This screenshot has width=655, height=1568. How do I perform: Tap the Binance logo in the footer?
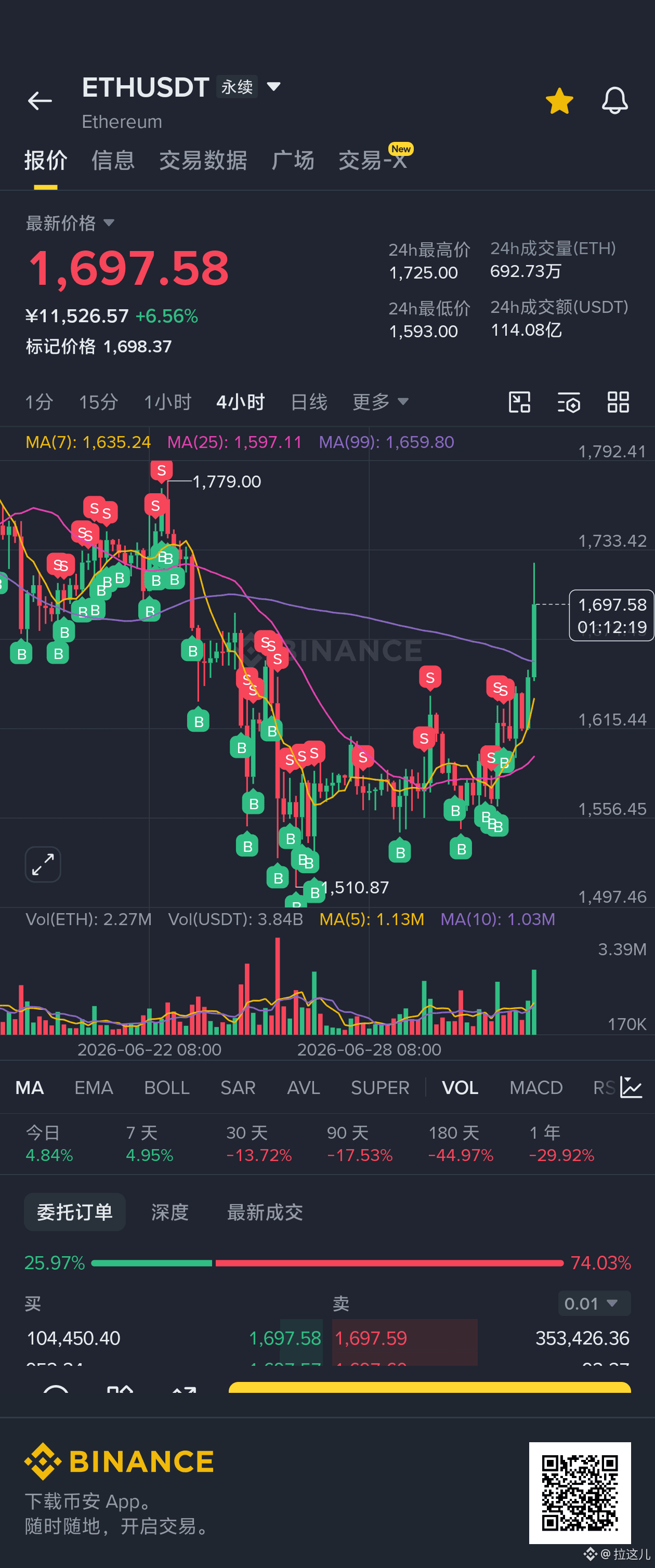click(120, 1461)
